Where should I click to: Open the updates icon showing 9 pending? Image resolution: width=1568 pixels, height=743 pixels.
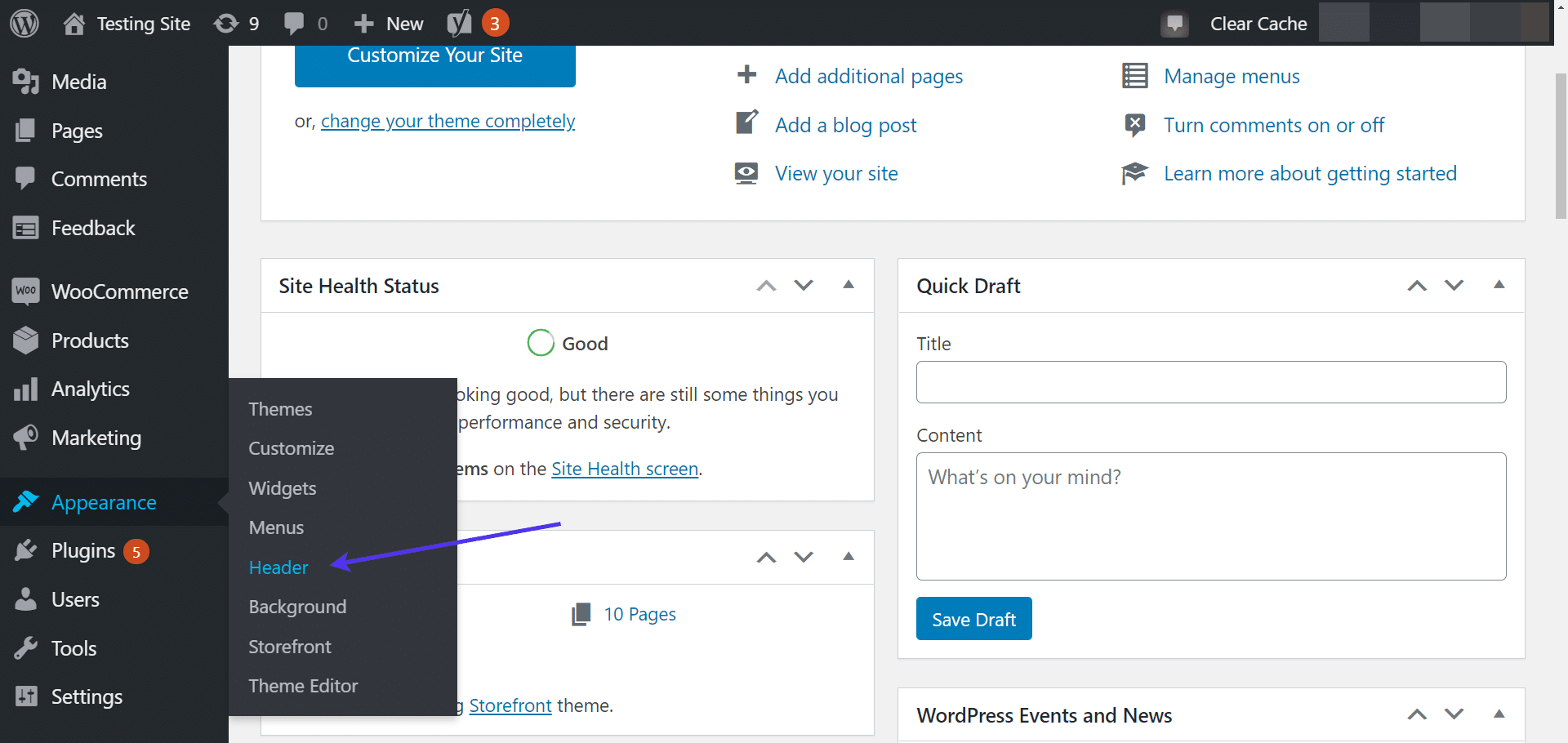[x=226, y=22]
